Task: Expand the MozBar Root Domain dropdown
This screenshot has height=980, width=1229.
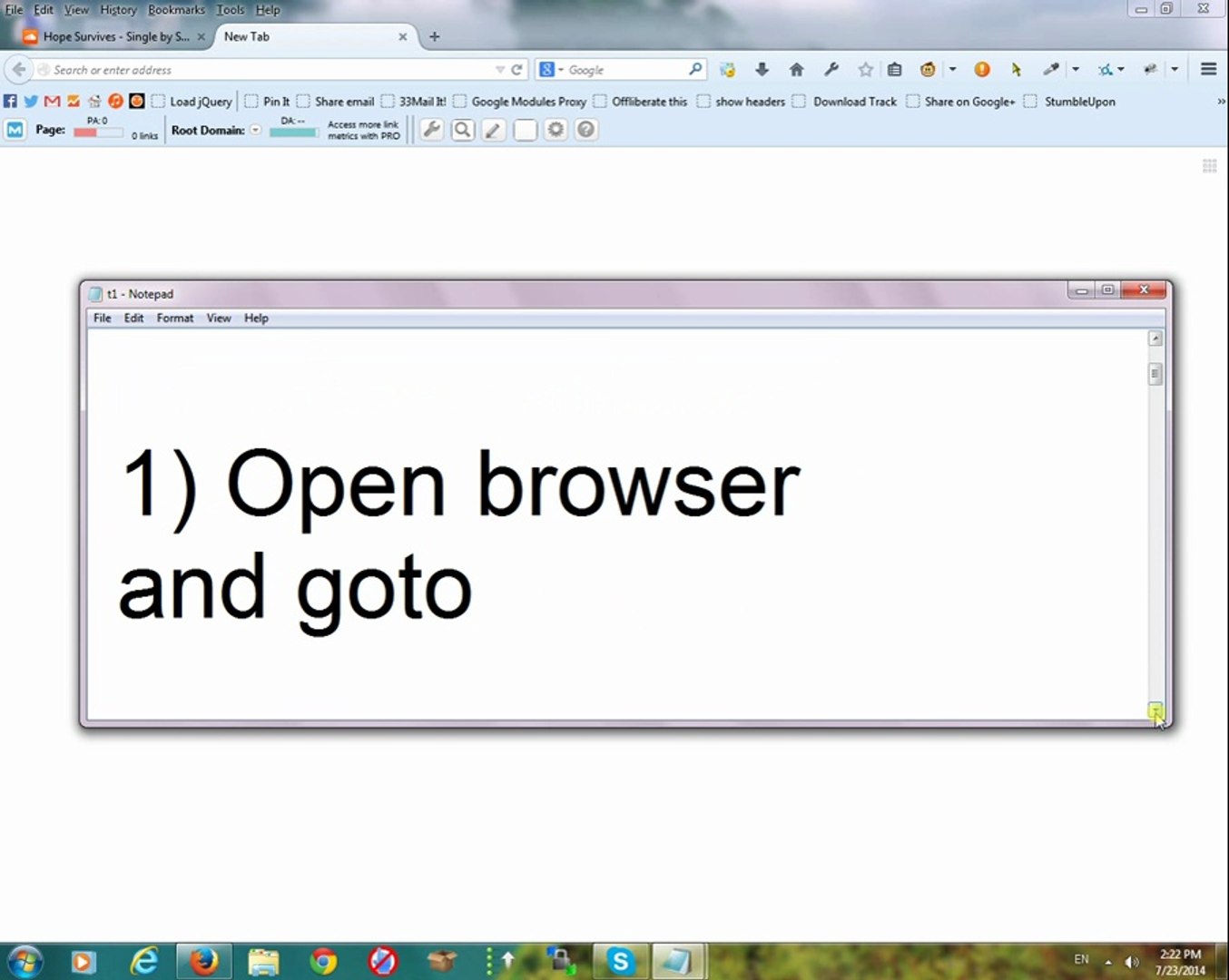Action: (x=256, y=130)
